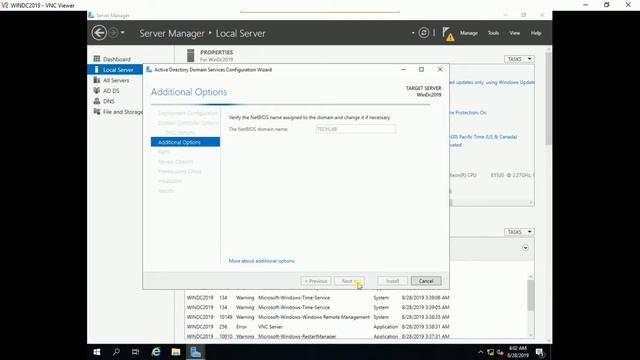Select Dashboard in the sidebar
This screenshot has height=360, width=640.
pos(116,59)
